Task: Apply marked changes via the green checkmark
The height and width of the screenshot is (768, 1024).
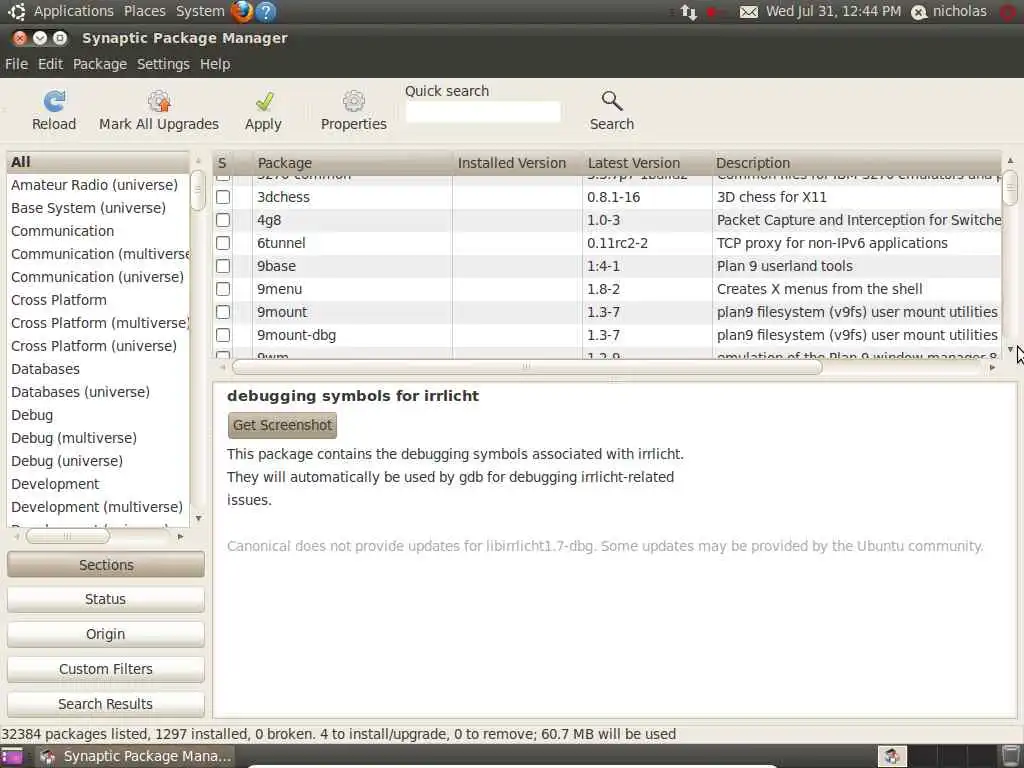Action: (x=264, y=101)
